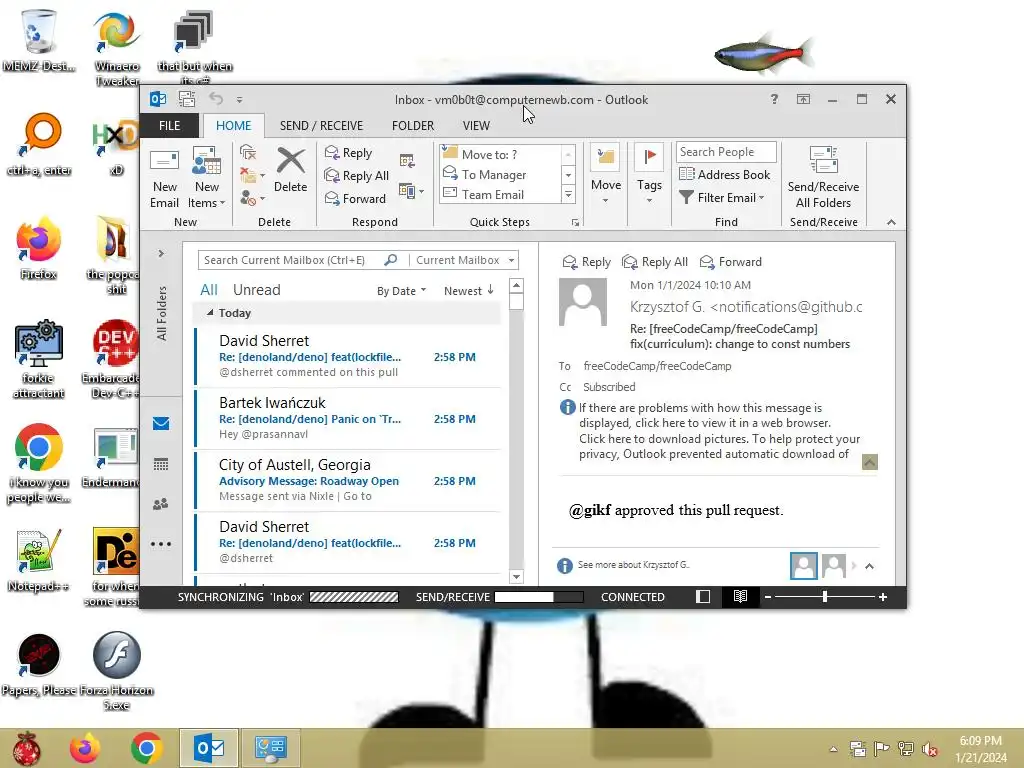Screen dimensions: 1024x768
Task: Click the Outlook Help question mark
Action: (x=774, y=99)
